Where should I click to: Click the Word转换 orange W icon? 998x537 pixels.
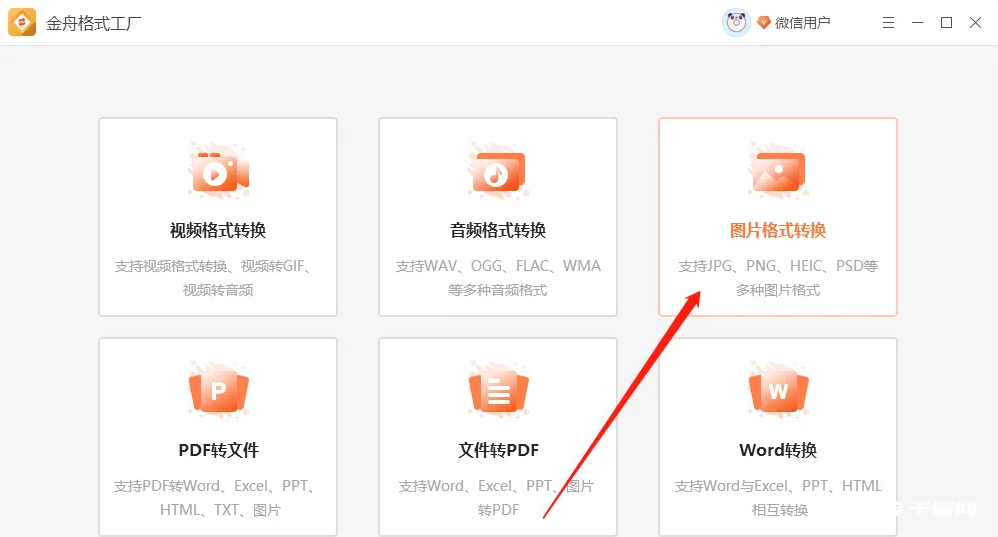coord(777,391)
